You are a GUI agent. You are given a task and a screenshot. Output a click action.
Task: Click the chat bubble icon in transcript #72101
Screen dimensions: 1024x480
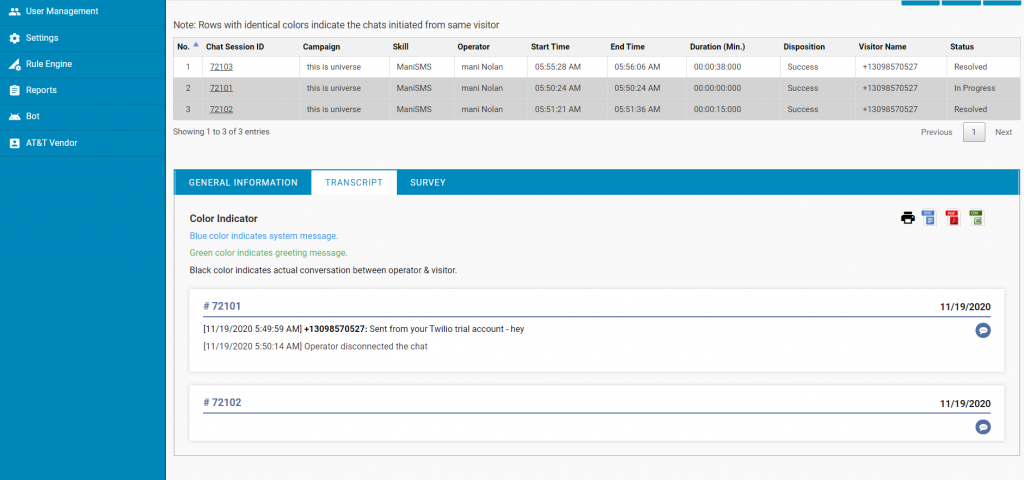pyautogui.click(x=983, y=330)
